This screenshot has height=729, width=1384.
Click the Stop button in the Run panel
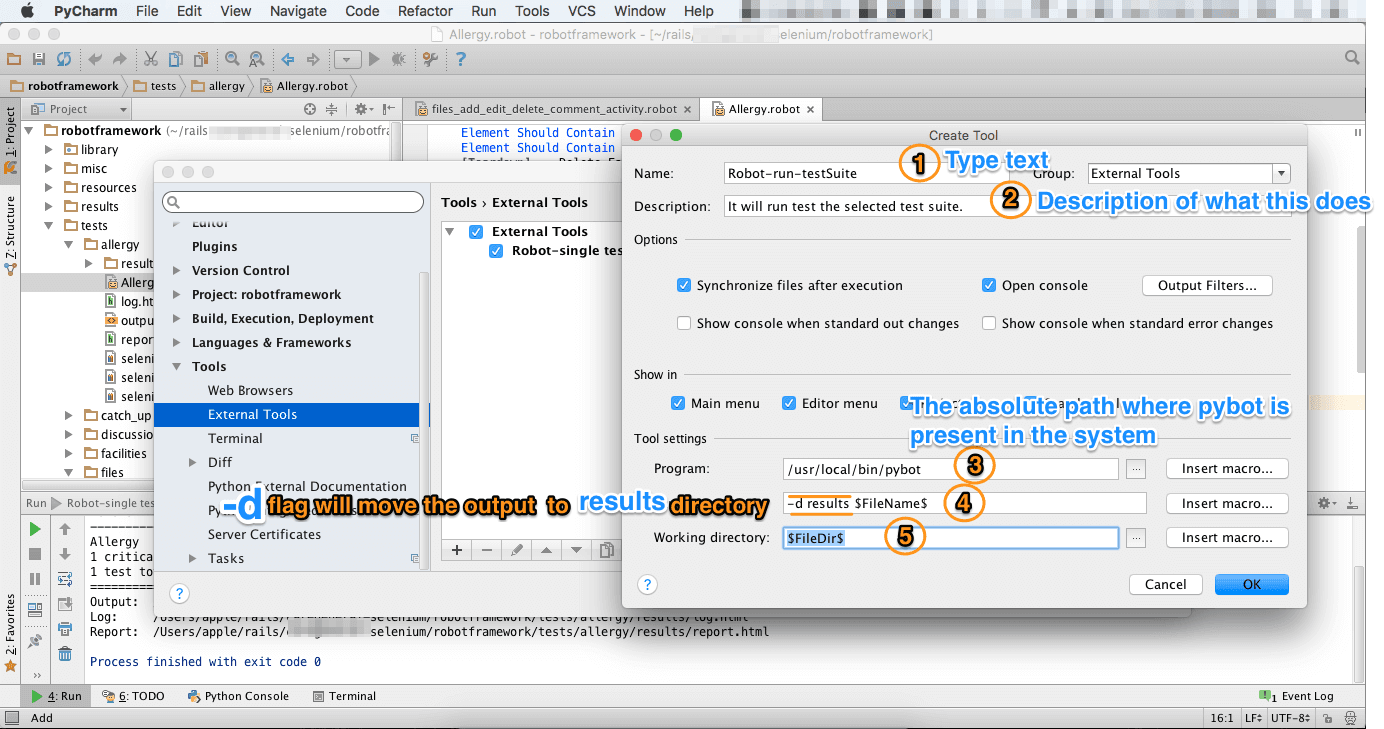33,554
